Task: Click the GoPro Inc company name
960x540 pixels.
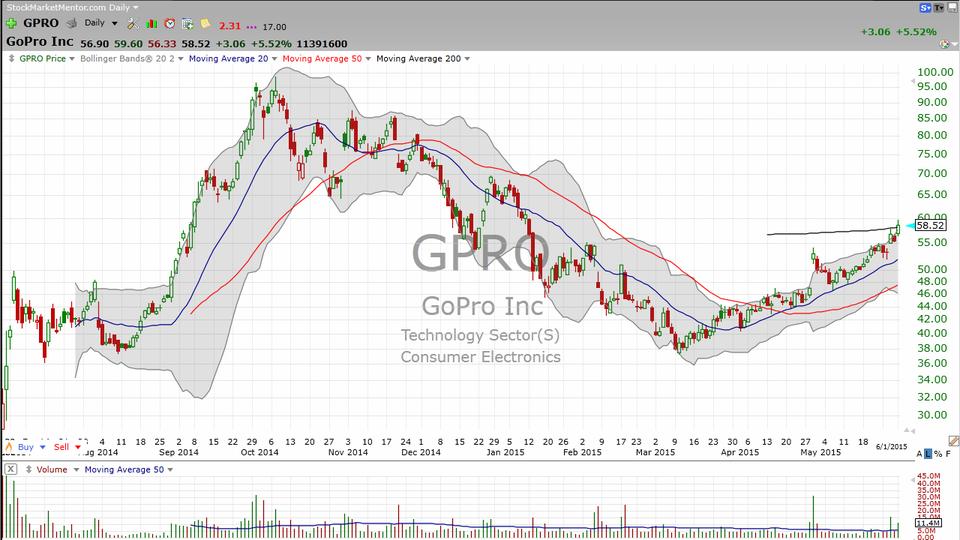Action: point(40,42)
